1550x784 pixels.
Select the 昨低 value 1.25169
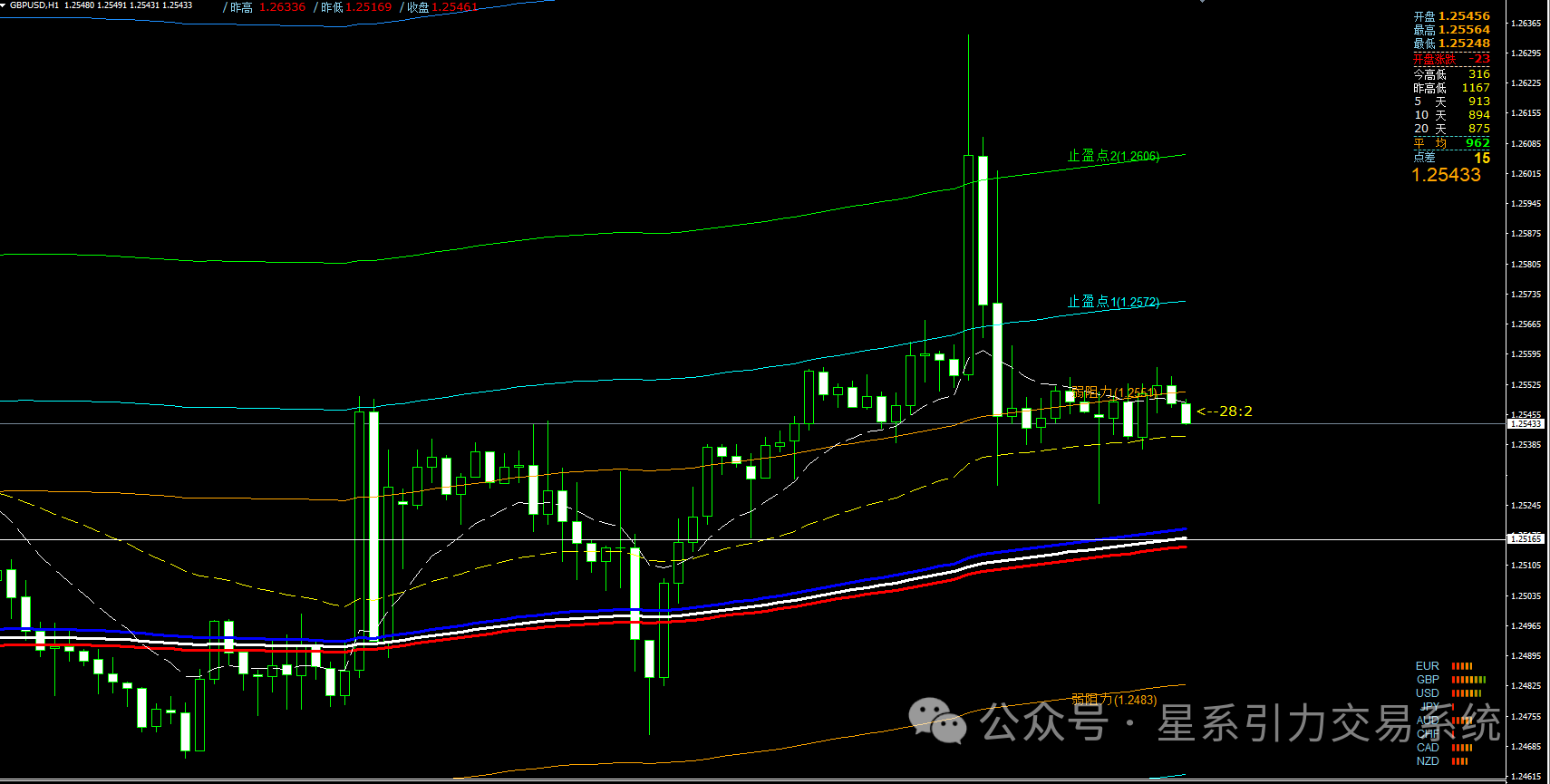tap(369, 7)
